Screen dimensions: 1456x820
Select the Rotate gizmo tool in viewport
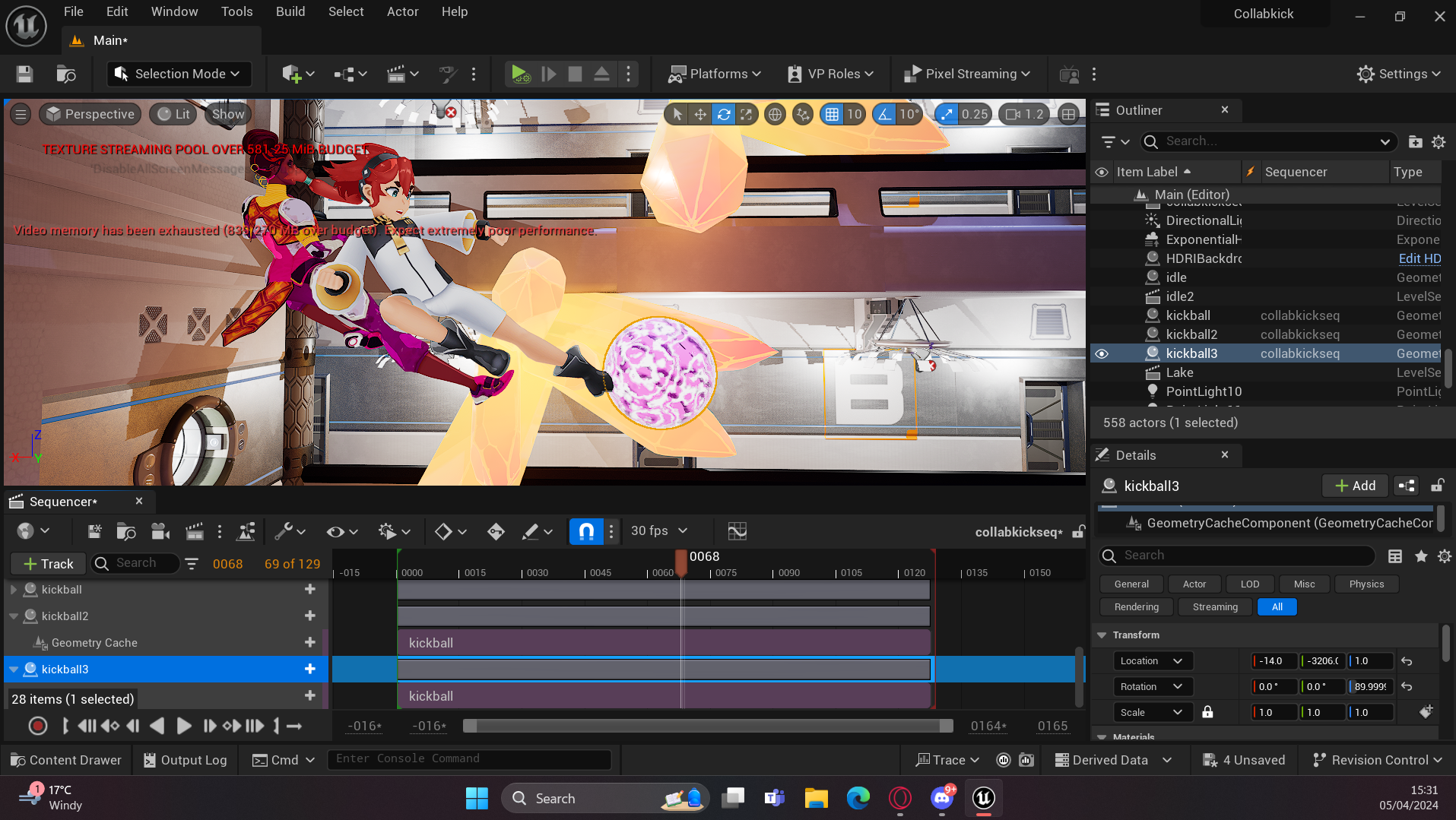click(x=724, y=114)
